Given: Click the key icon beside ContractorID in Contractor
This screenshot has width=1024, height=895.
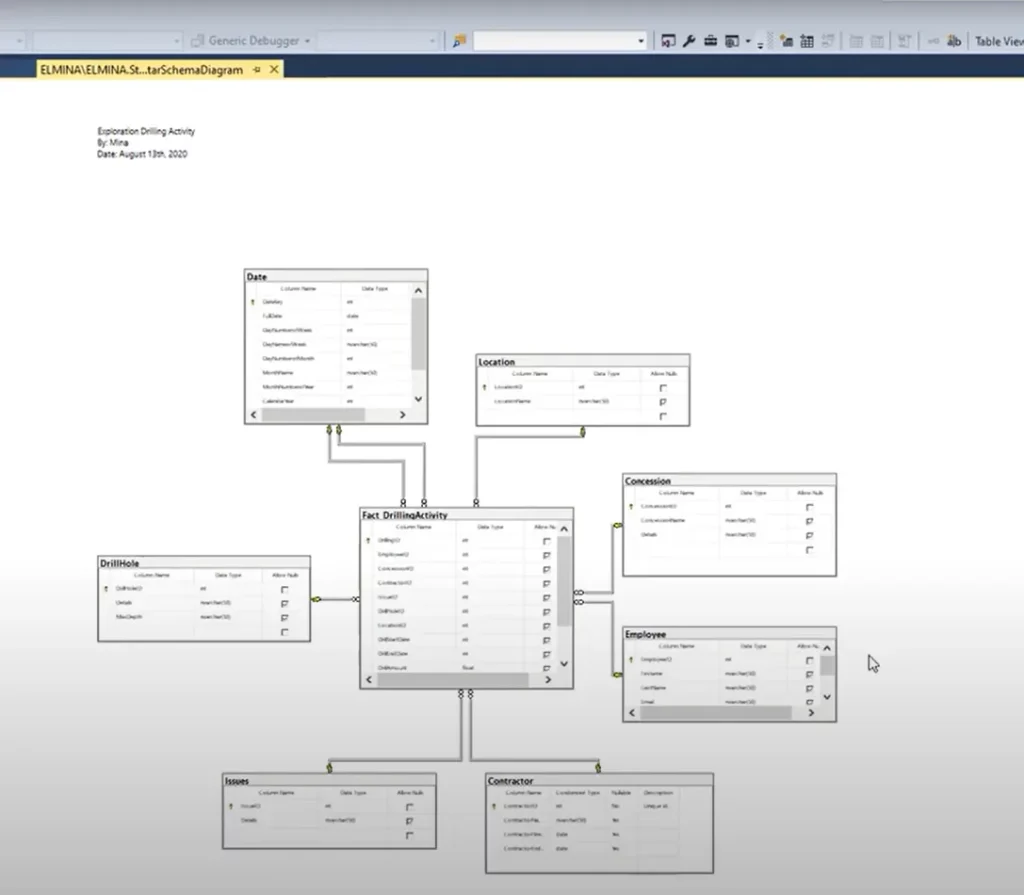Looking at the screenshot, I should click(493, 804).
